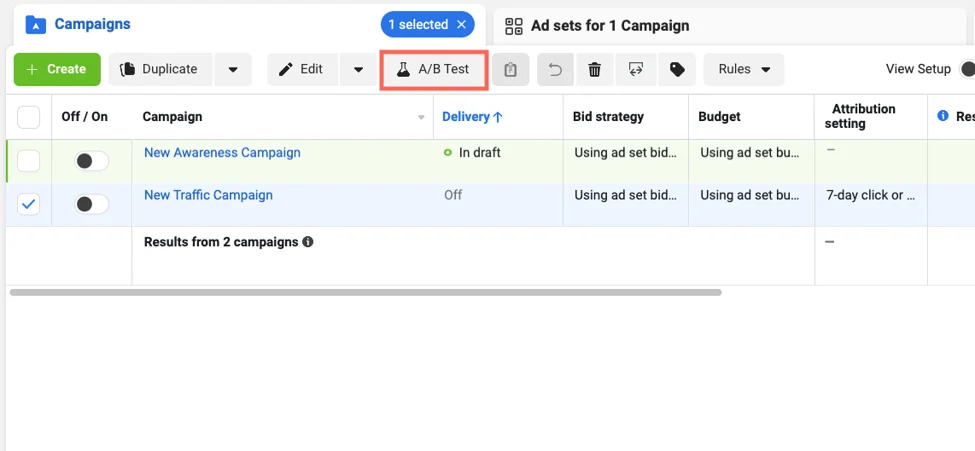
Task: Expand the Edit dropdown arrow
Action: click(x=358, y=69)
